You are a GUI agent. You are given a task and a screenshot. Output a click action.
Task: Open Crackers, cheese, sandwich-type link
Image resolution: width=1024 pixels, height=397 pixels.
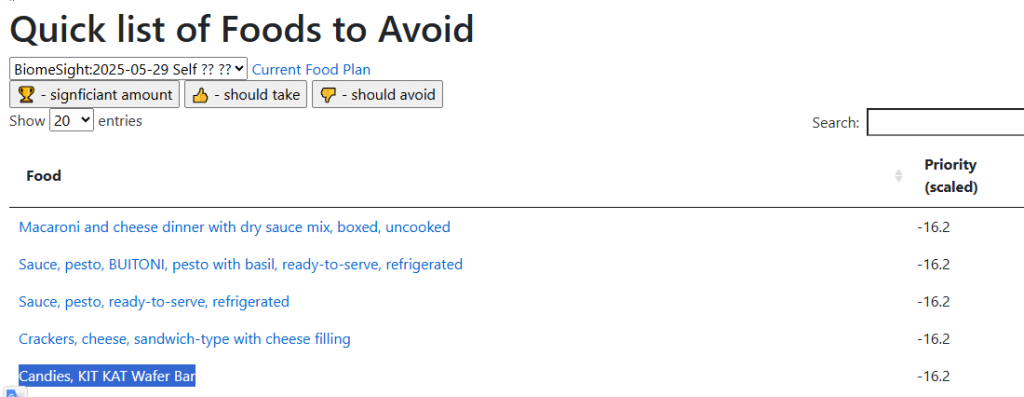click(x=185, y=339)
